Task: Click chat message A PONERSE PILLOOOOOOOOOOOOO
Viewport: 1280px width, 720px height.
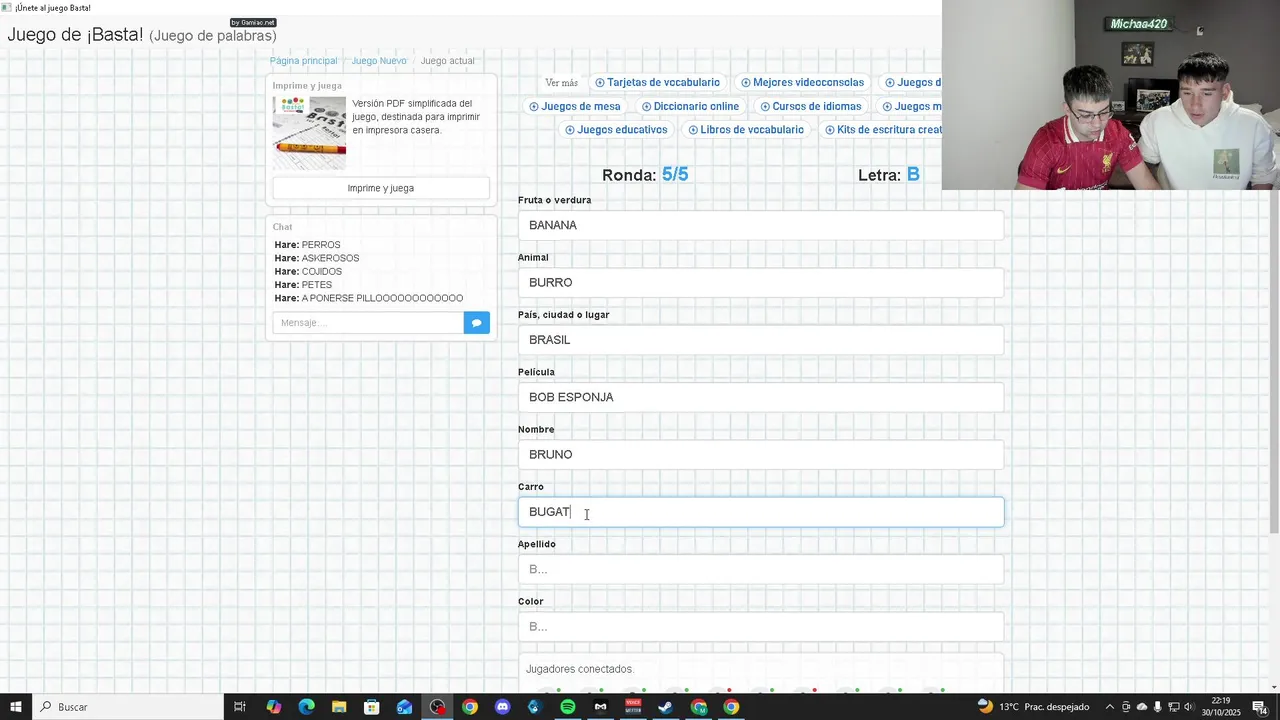Action: coord(382,298)
